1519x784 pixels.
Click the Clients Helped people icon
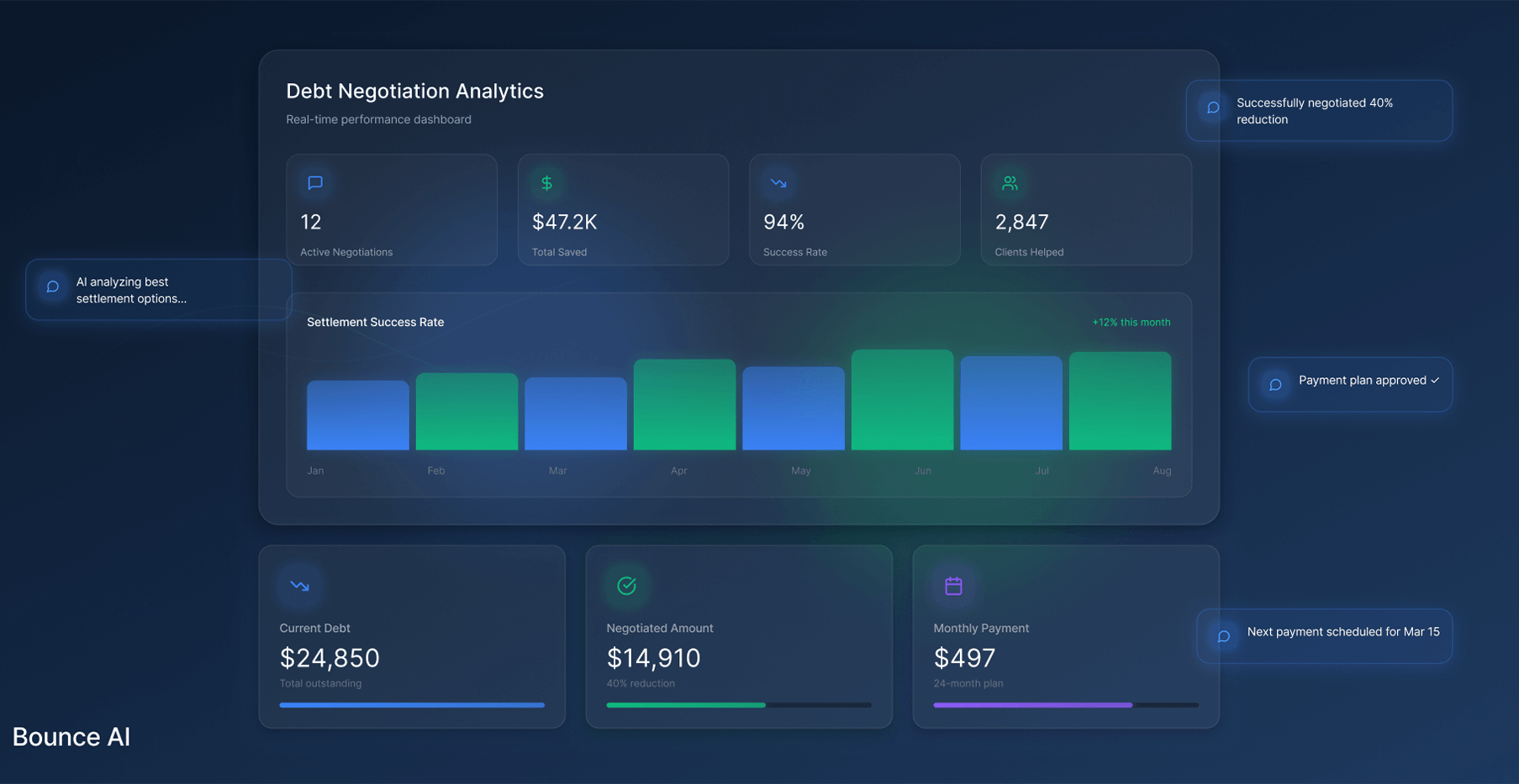(x=1010, y=183)
